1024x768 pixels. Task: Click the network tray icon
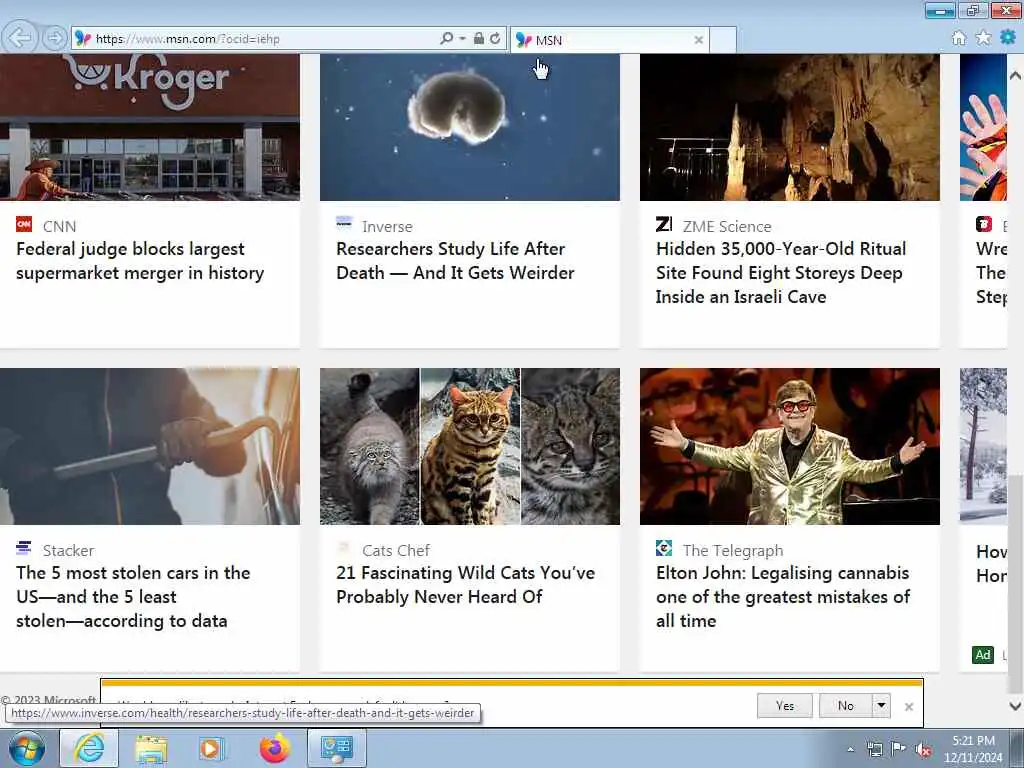coord(874,749)
